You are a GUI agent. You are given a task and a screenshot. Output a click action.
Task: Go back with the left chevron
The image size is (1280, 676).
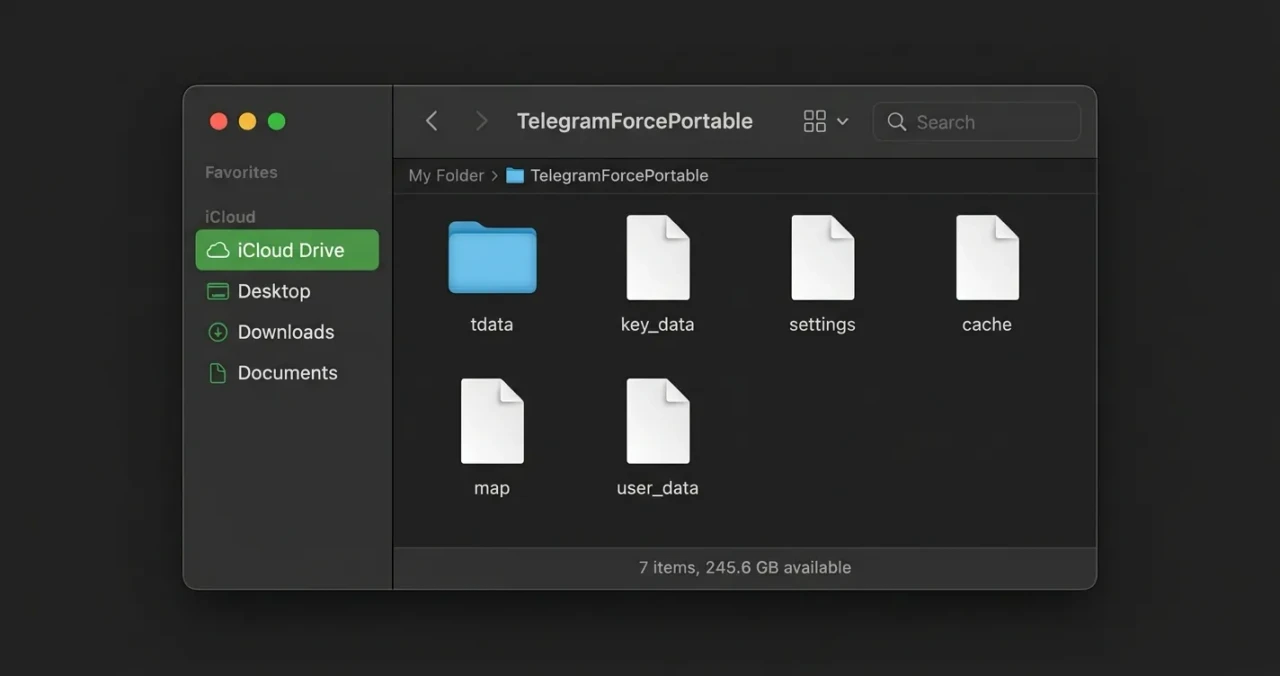pos(432,121)
